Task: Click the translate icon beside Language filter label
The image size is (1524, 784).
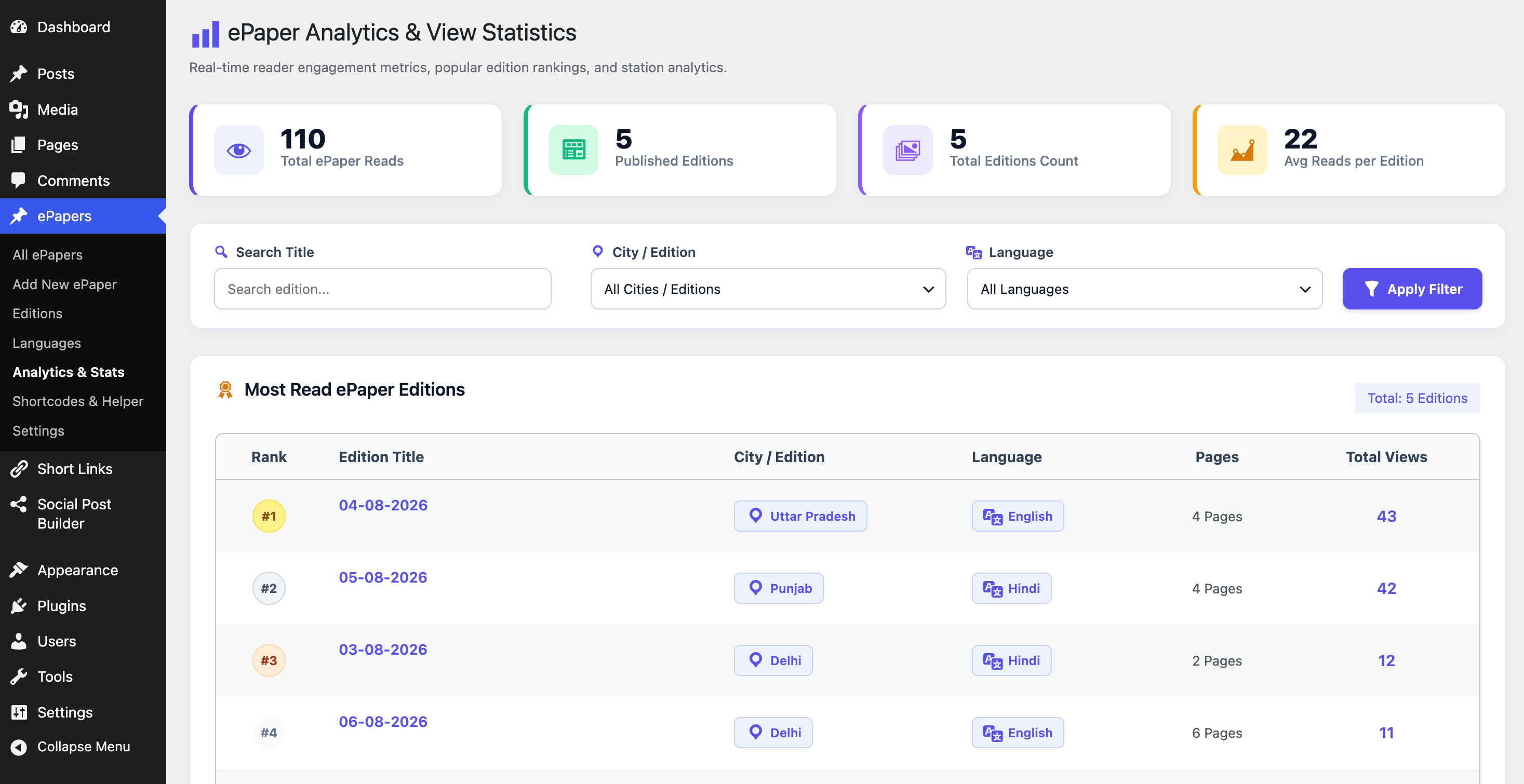Action: [x=974, y=253]
